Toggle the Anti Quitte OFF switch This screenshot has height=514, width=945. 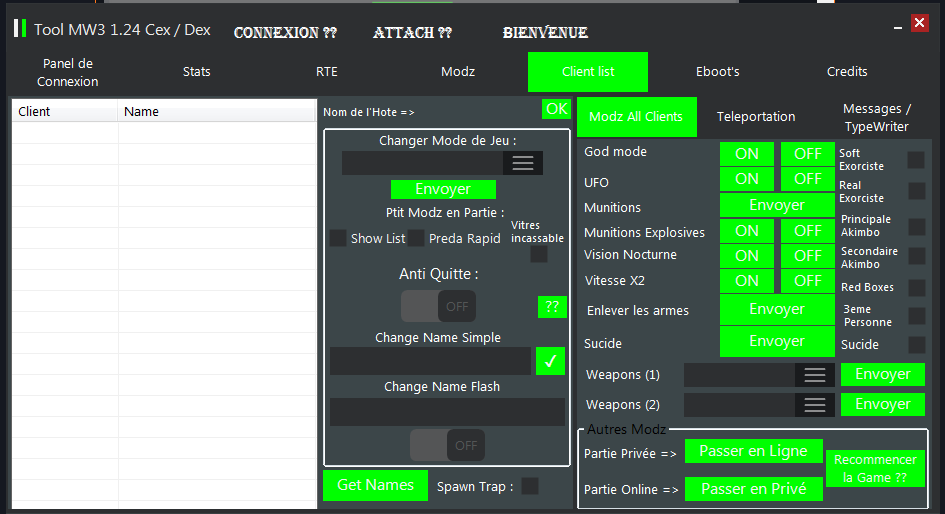tap(438, 306)
